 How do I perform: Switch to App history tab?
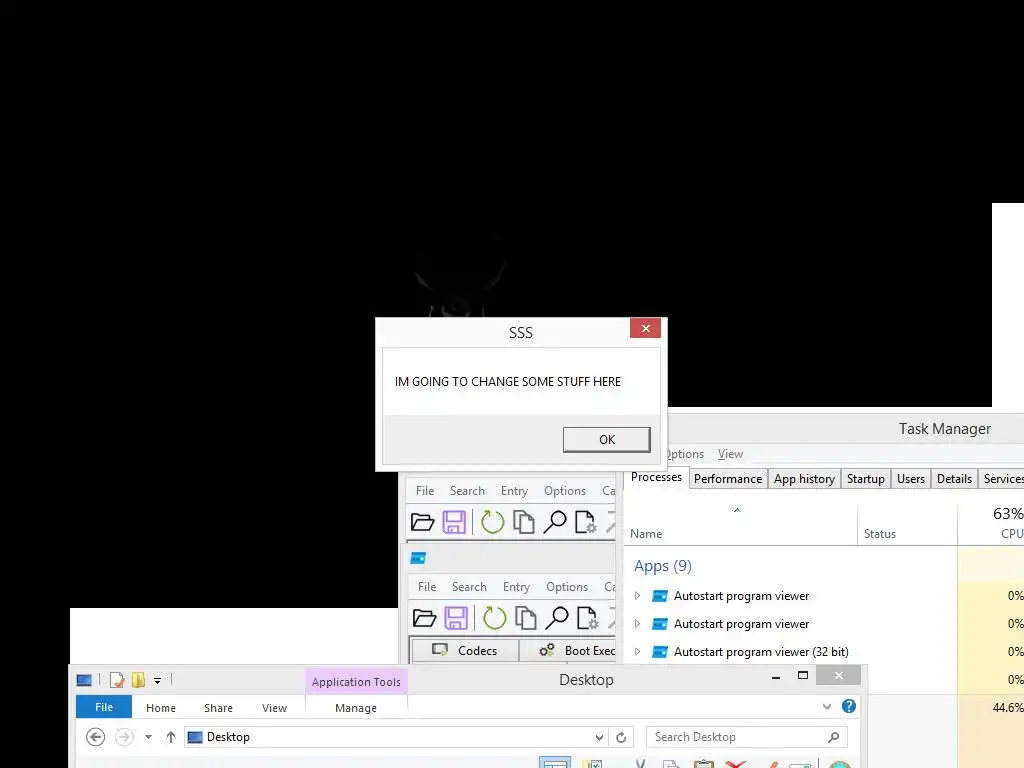point(804,479)
